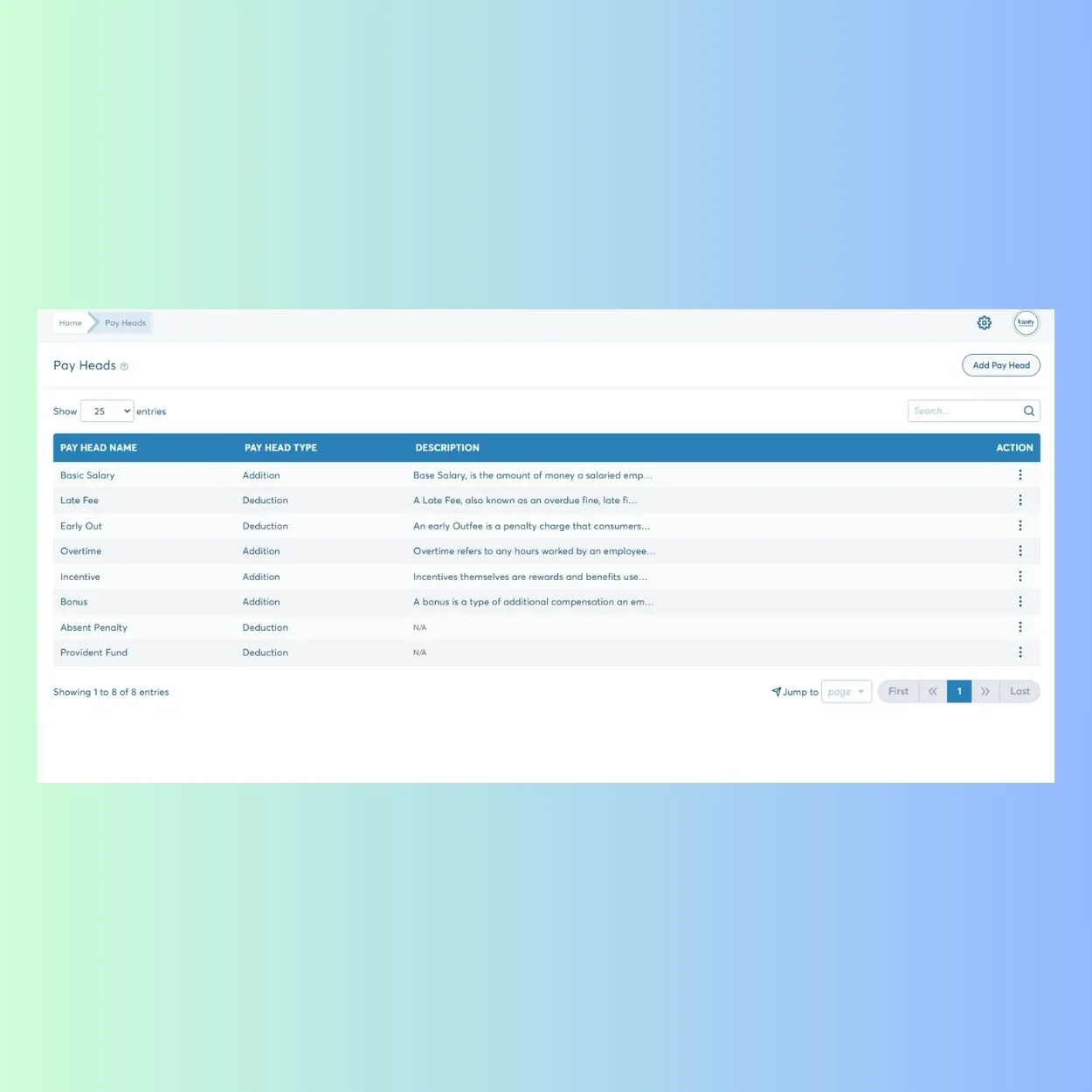This screenshot has width=1092, height=1092.
Task: Go to Home breadcrumb
Action: [x=70, y=323]
